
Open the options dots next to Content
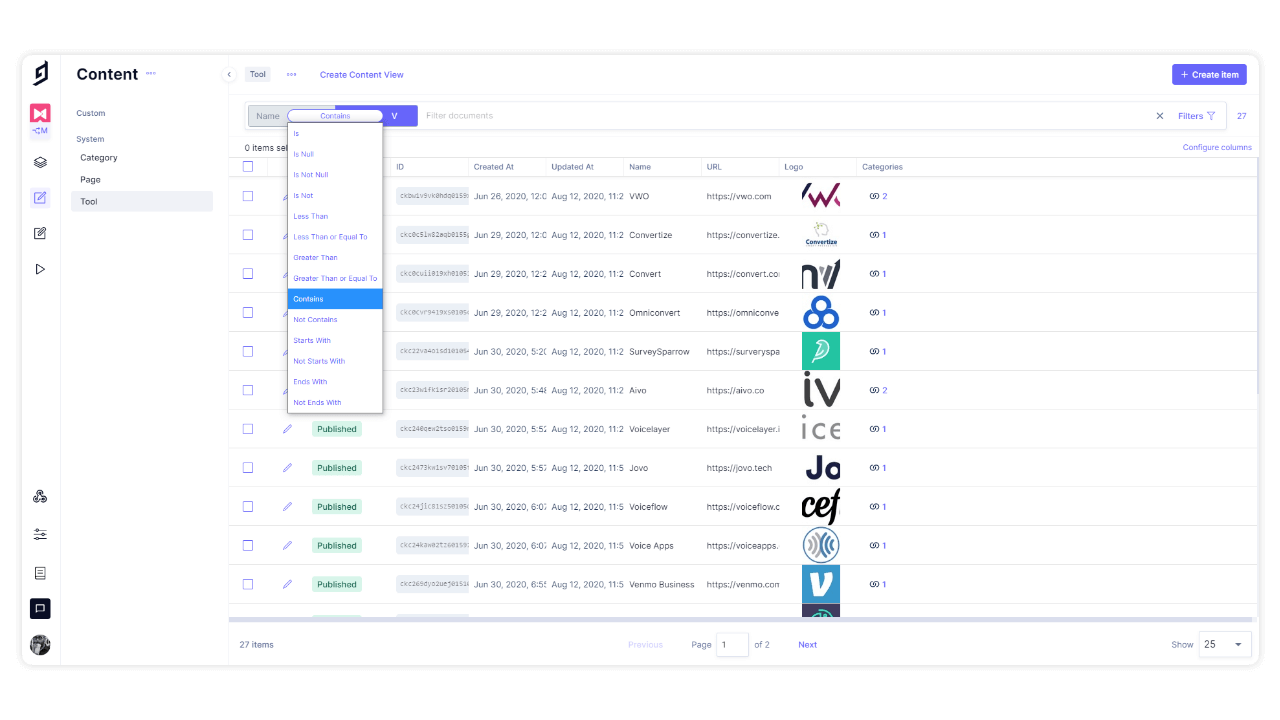pos(151,73)
